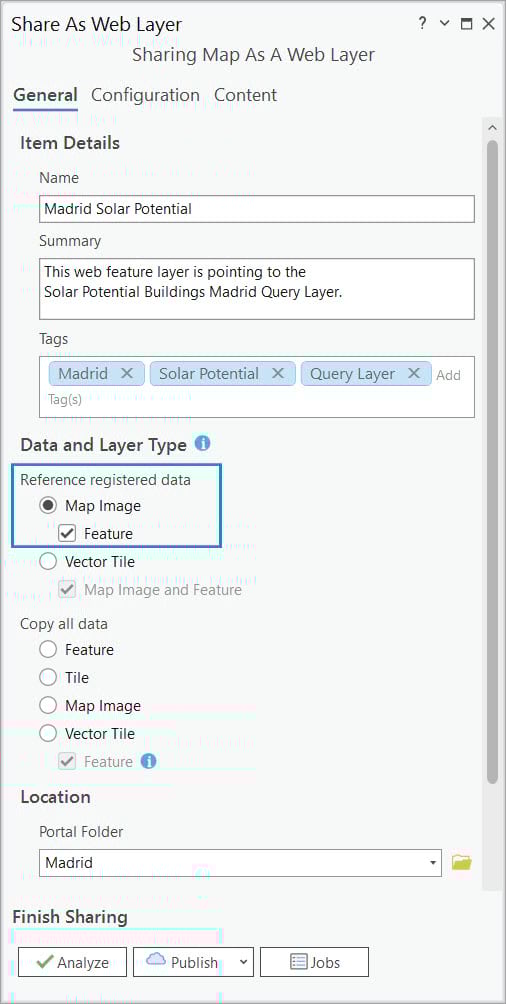Switch to the Content tab
506x1004 pixels.
(x=245, y=95)
